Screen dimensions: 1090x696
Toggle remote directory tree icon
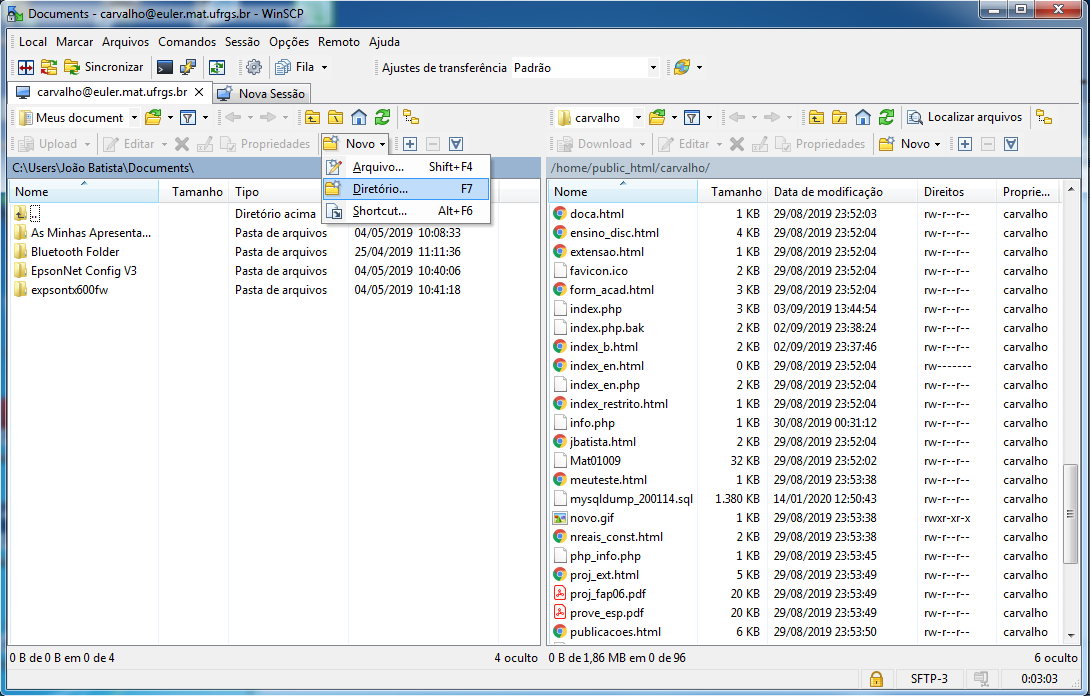tap(1044, 118)
